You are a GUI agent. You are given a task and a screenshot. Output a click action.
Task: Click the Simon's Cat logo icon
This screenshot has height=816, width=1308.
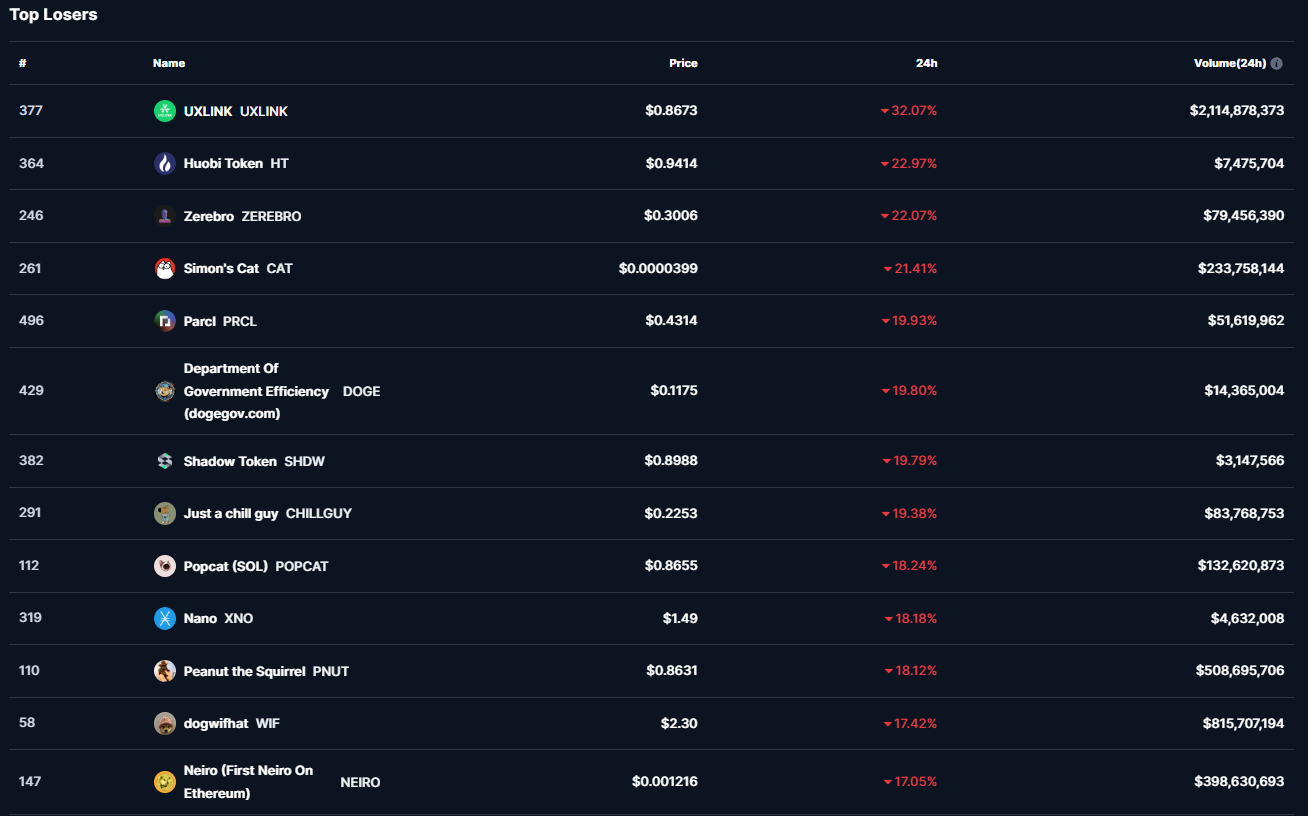point(165,269)
